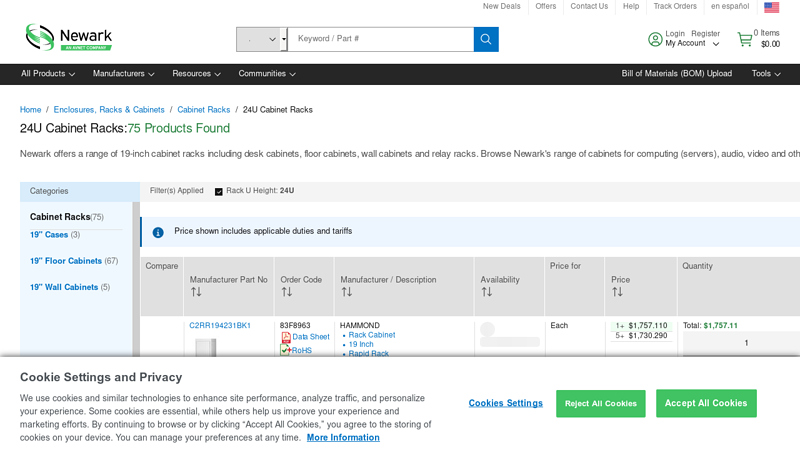
Task: Sort by Availability arrows
Action: tap(486, 292)
